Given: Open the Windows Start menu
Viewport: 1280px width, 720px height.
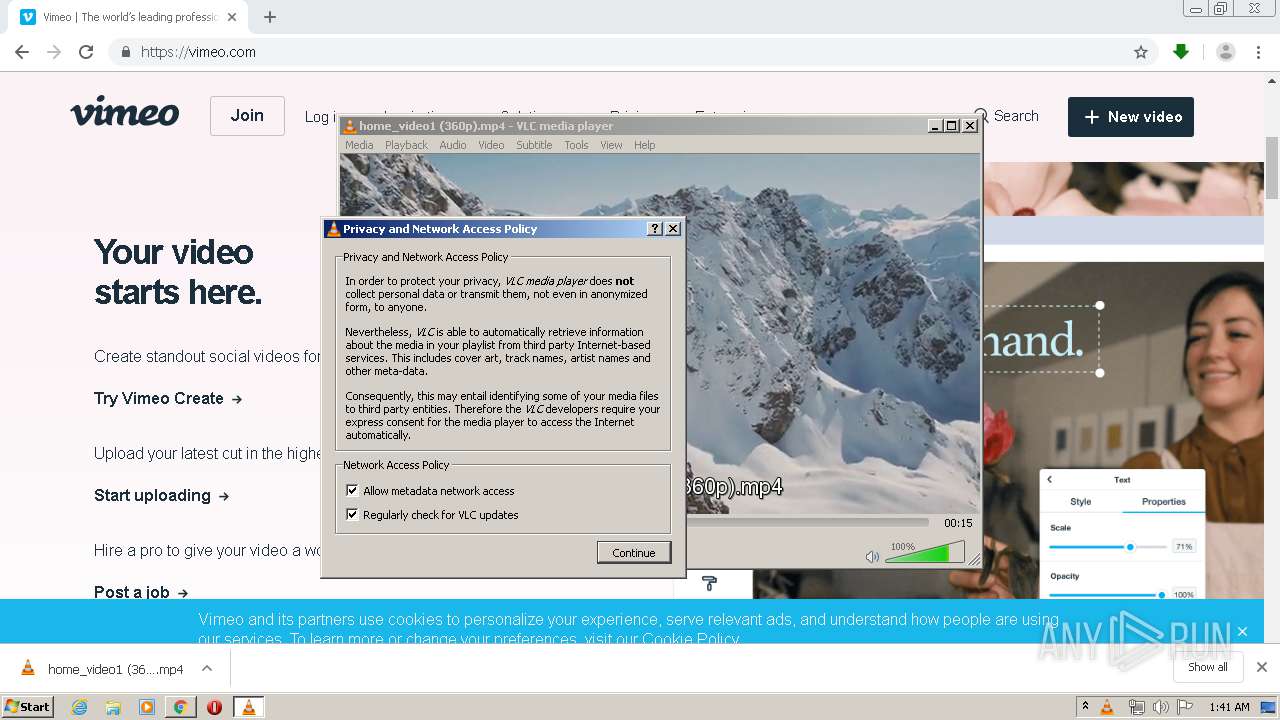Looking at the screenshot, I should pos(27,706).
